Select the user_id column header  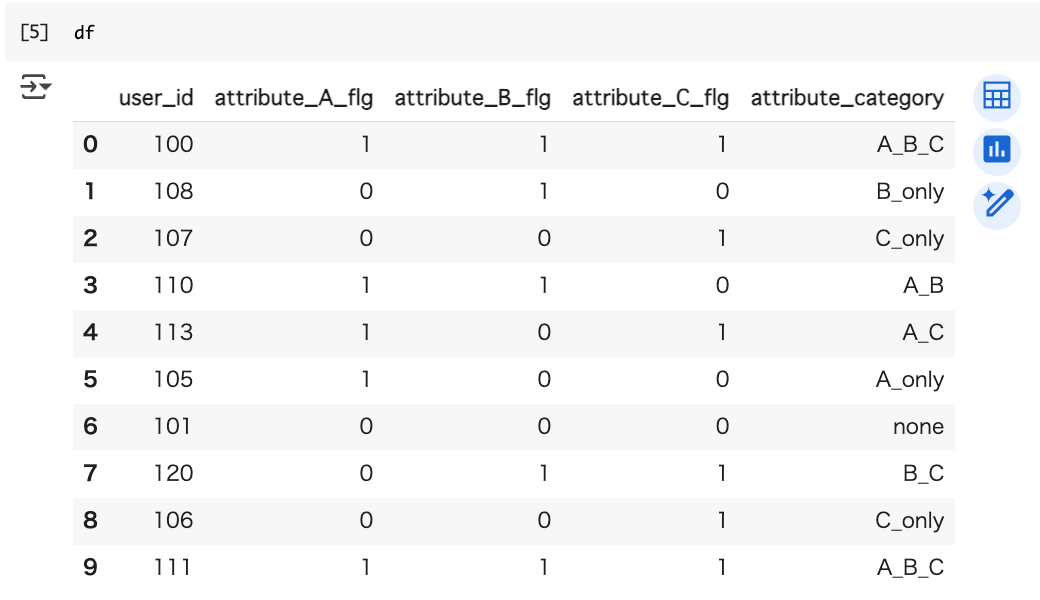pos(156,98)
